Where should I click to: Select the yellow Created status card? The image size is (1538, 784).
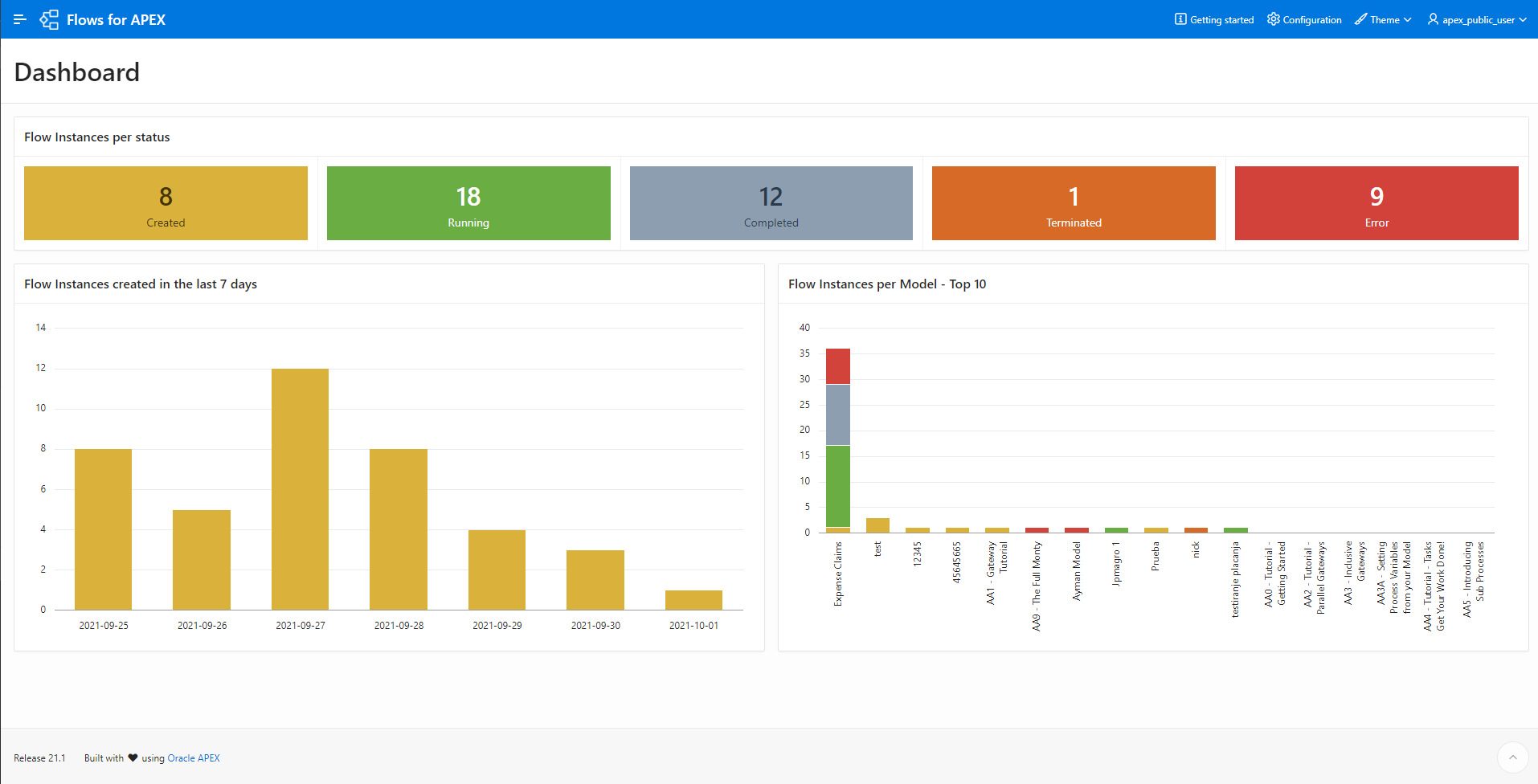click(x=166, y=203)
